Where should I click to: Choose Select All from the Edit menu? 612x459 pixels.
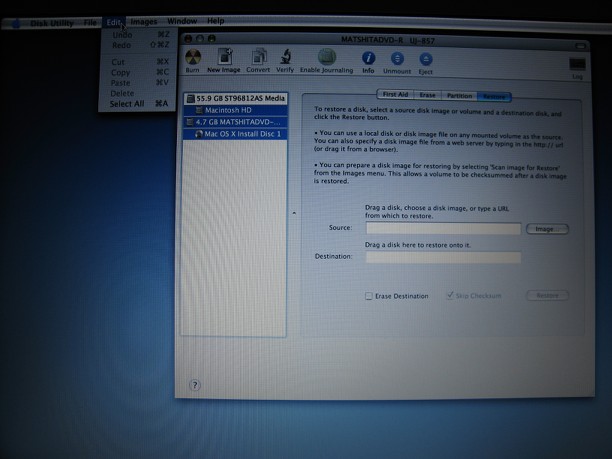click(x=127, y=104)
